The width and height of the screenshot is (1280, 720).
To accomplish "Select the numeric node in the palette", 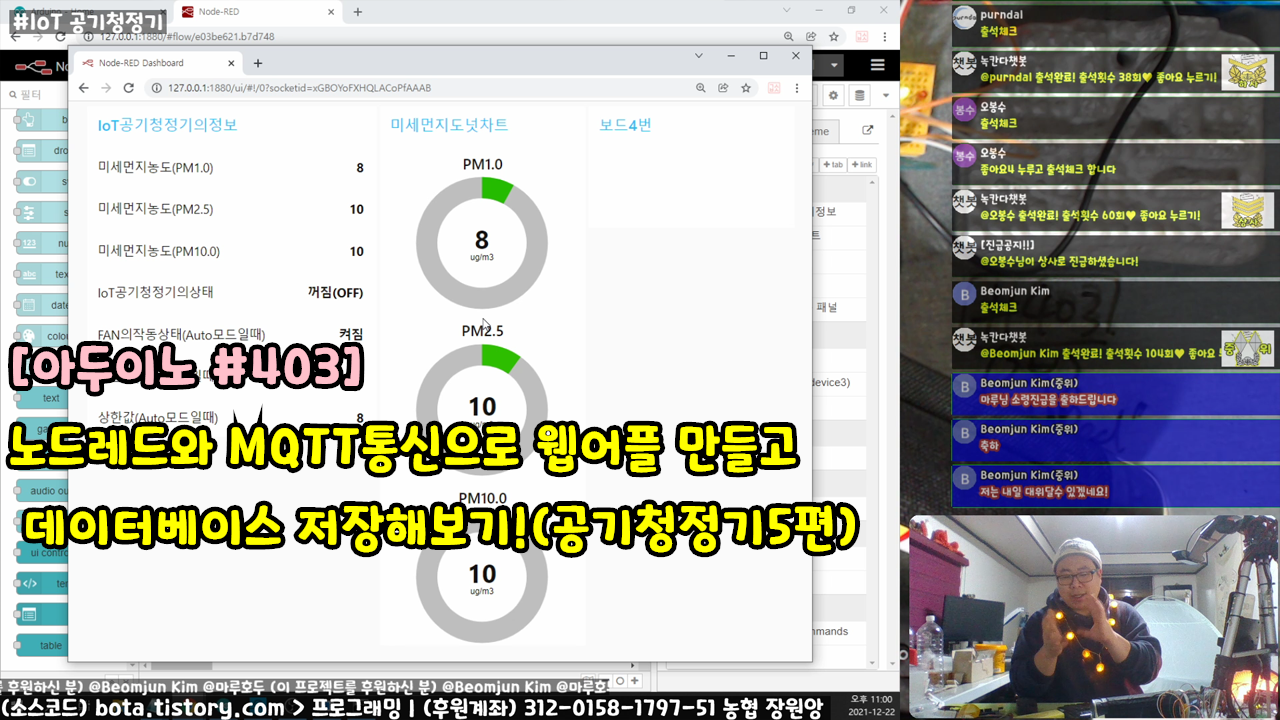I will click(x=42, y=243).
